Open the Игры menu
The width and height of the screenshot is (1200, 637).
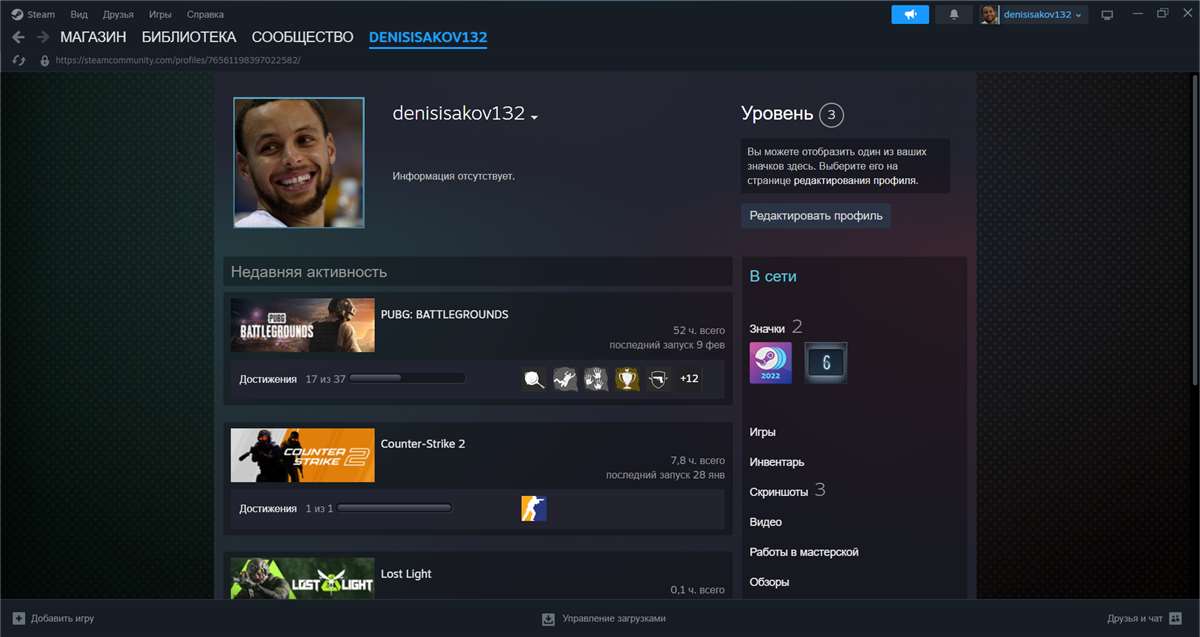click(160, 15)
